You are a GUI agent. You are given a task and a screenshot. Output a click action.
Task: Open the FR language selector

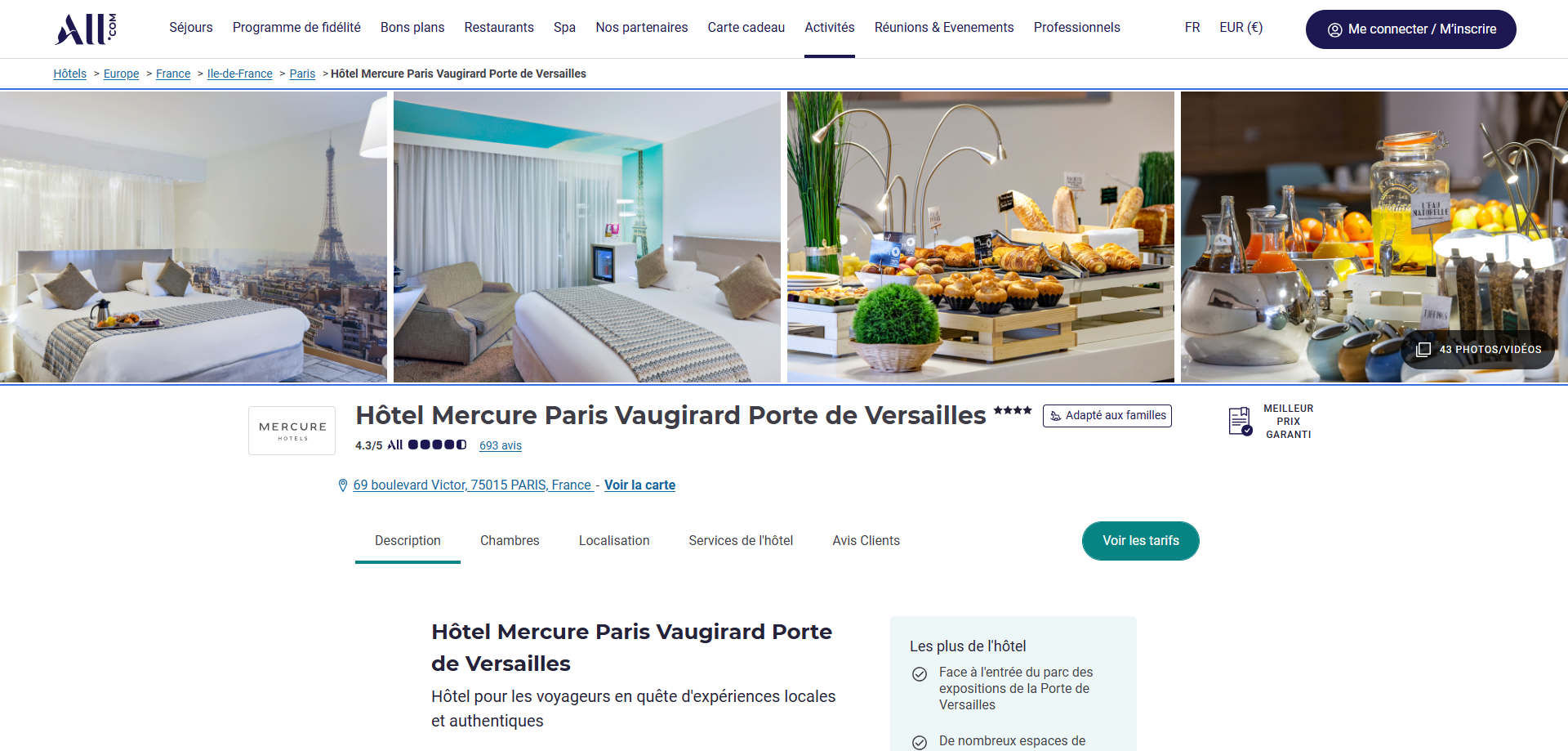1192,28
